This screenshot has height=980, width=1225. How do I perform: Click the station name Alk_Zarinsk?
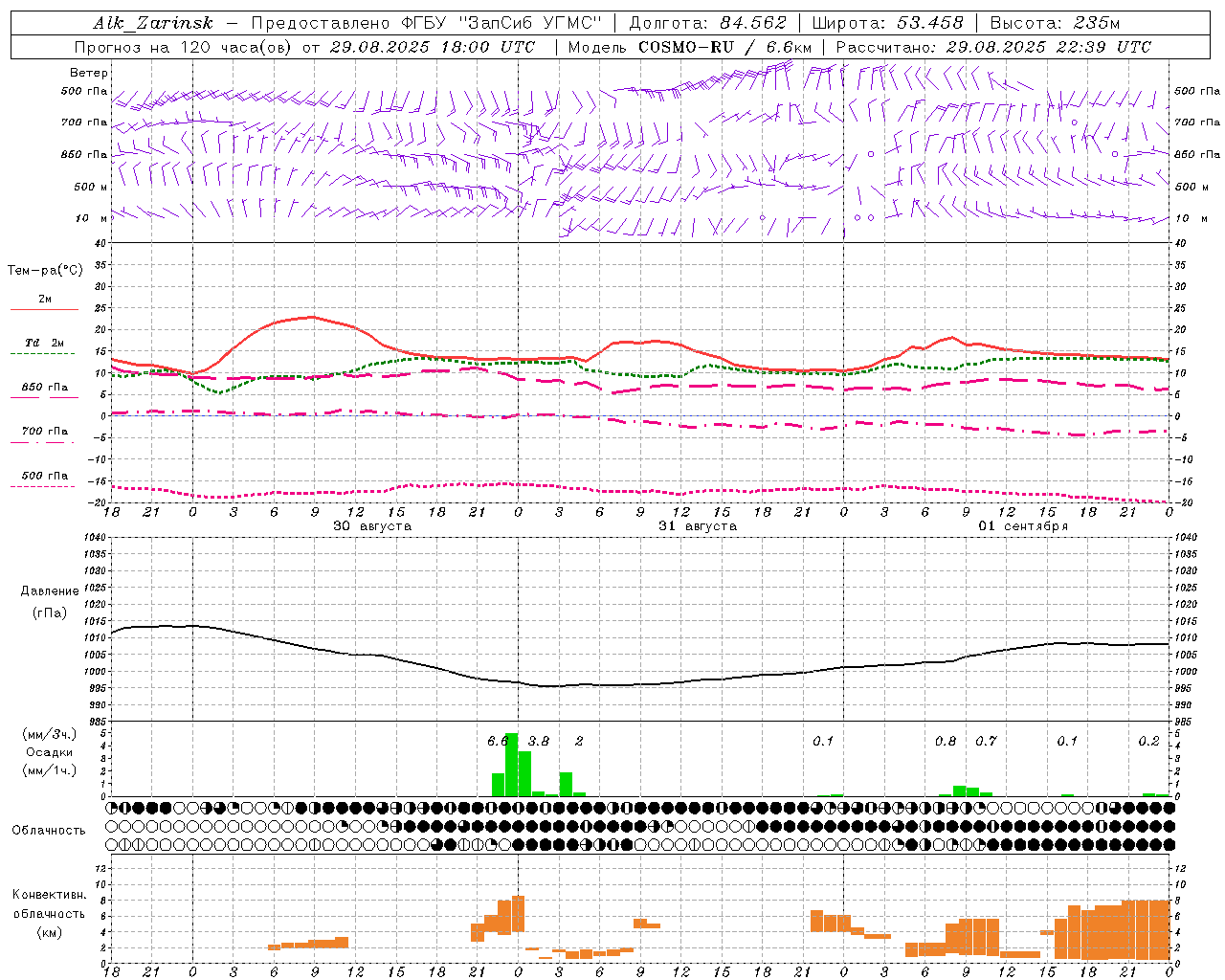(x=153, y=23)
